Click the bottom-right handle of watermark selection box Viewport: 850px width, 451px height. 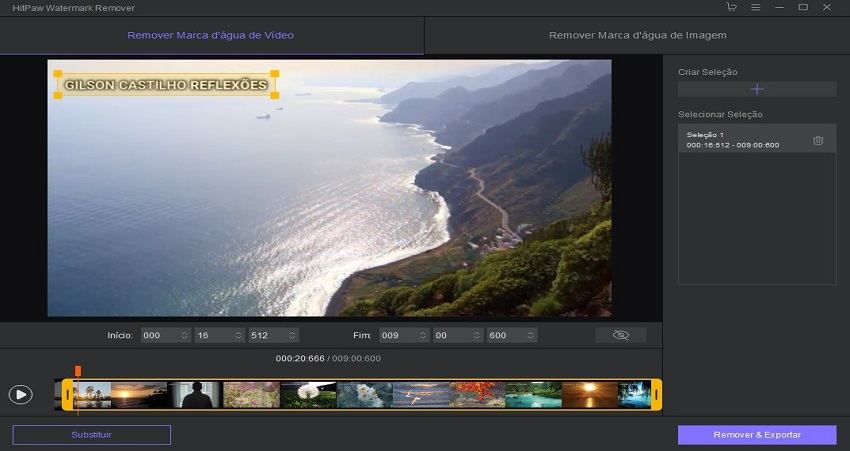pos(274,96)
